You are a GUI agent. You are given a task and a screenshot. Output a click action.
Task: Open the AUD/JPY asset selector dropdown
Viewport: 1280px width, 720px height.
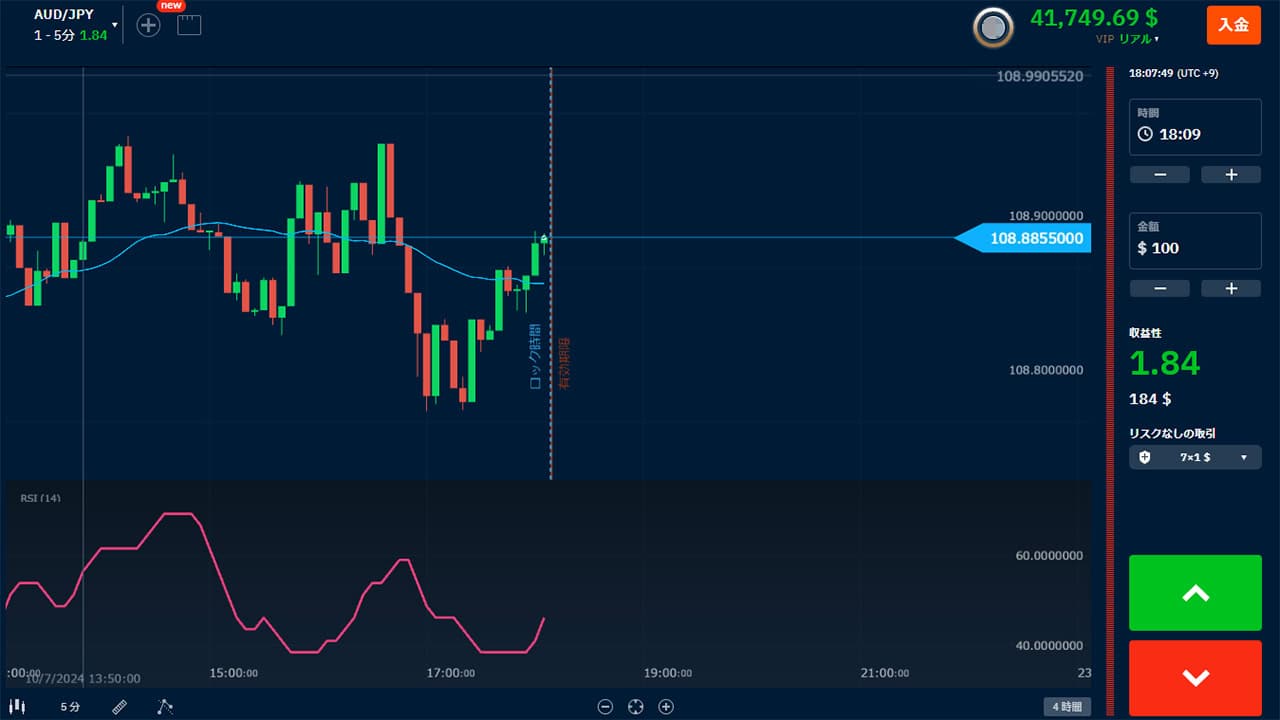[x=75, y=24]
